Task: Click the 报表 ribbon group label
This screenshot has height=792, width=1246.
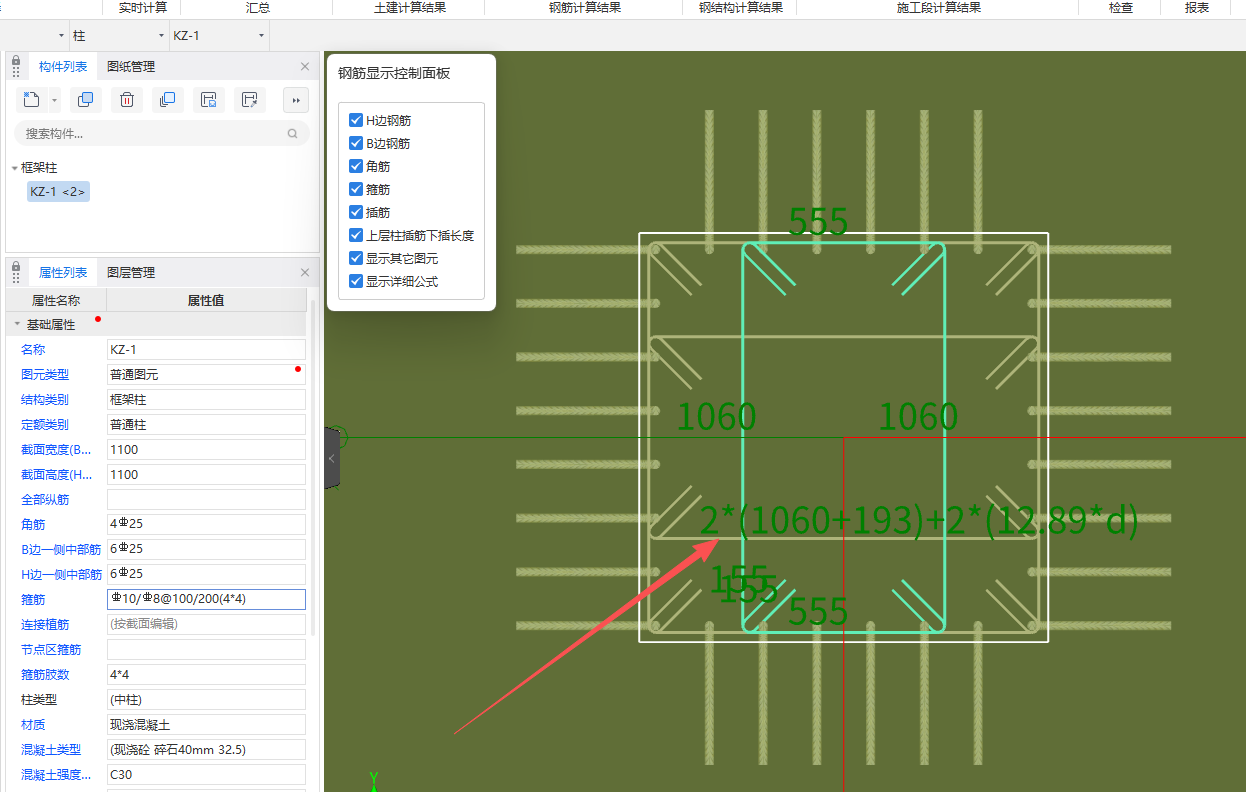Action: click(1197, 8)
